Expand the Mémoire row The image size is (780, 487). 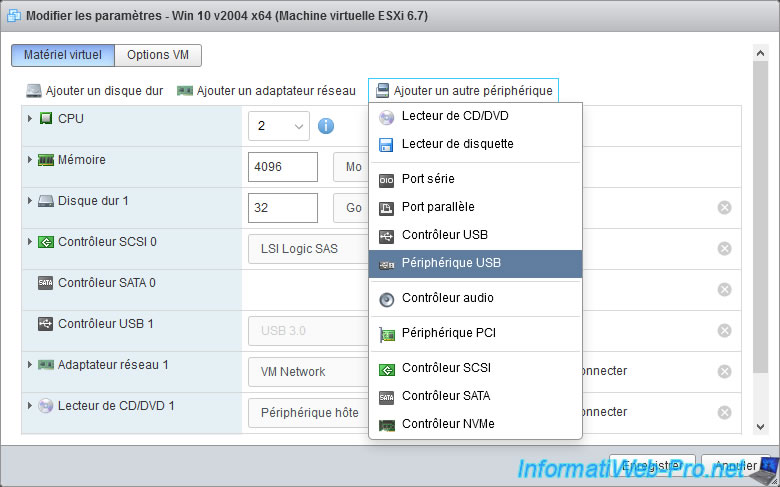pos(30,160)
